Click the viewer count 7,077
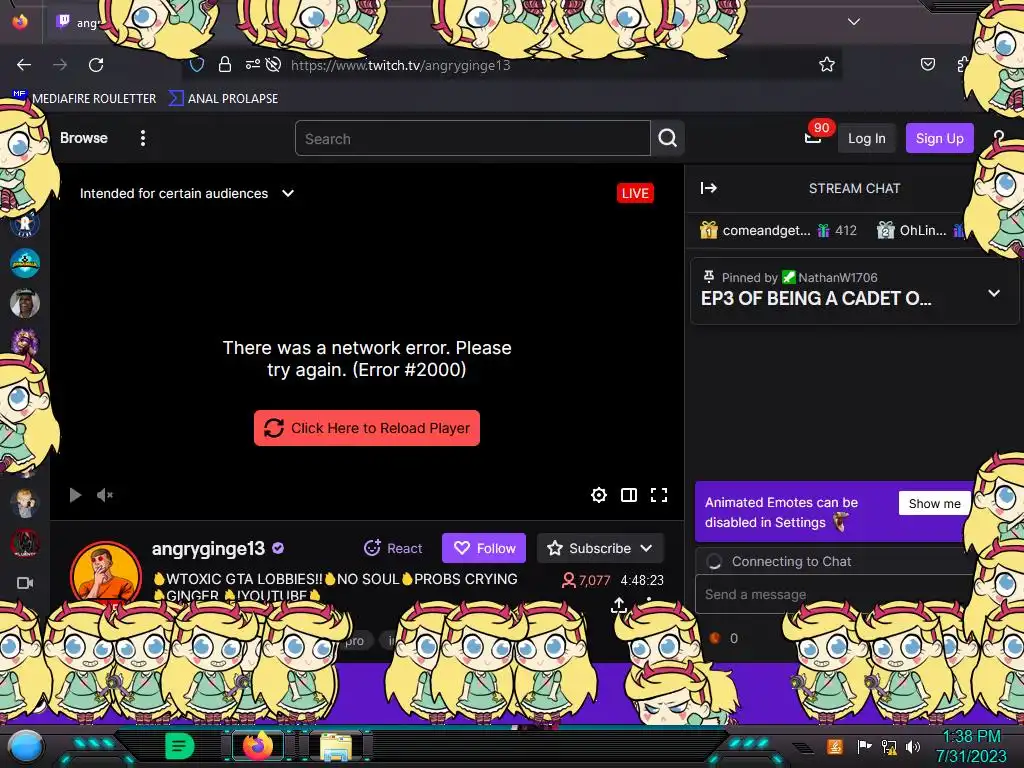The height and width of the screenshot is (768, 1024). (586, 580)
